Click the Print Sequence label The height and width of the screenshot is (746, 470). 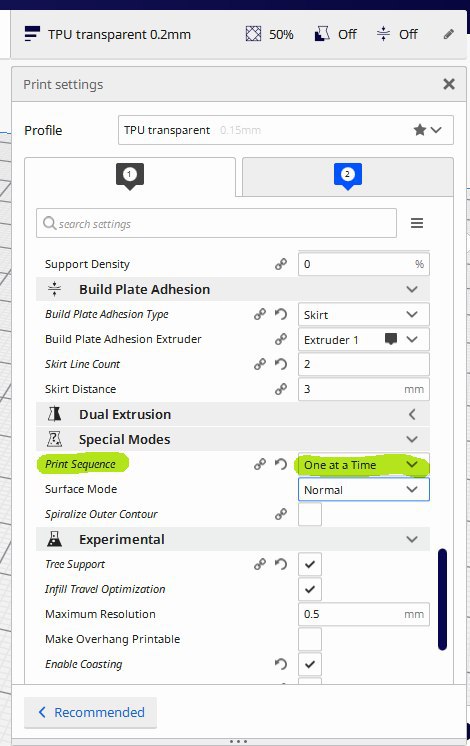pyautogui.click(x=80, y=464)
